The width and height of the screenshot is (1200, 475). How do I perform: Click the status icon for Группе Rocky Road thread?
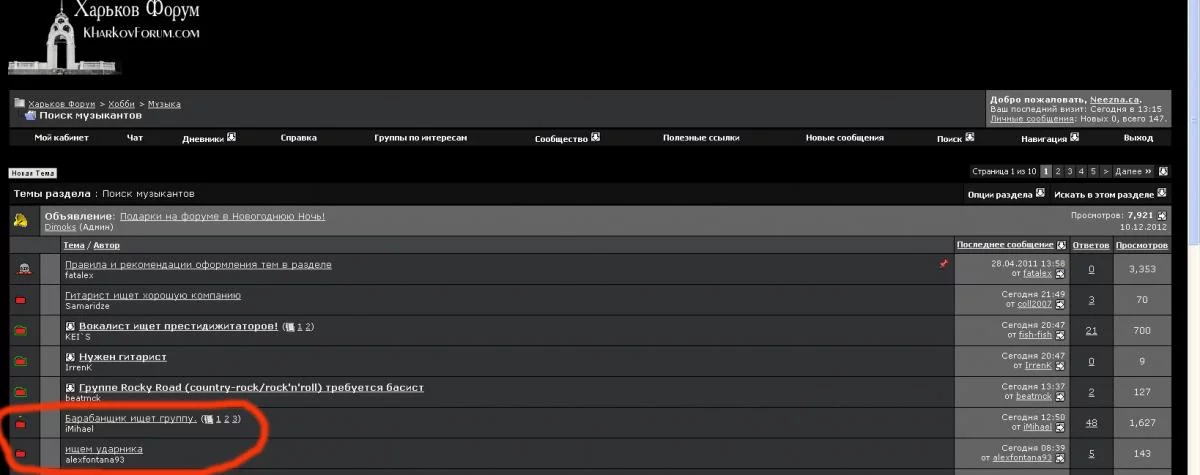coord(20,392)
